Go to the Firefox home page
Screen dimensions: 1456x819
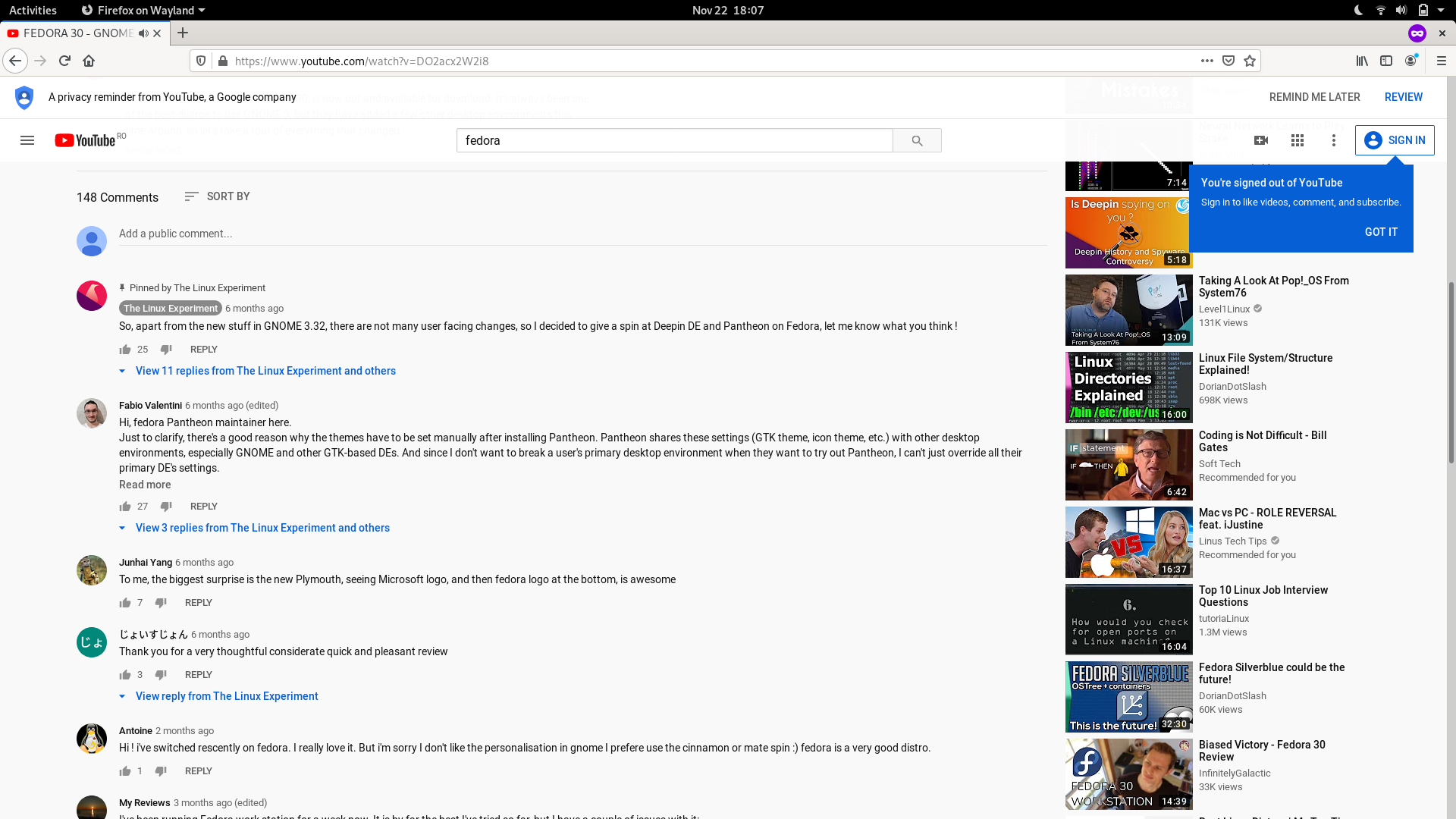coord(89,61)
